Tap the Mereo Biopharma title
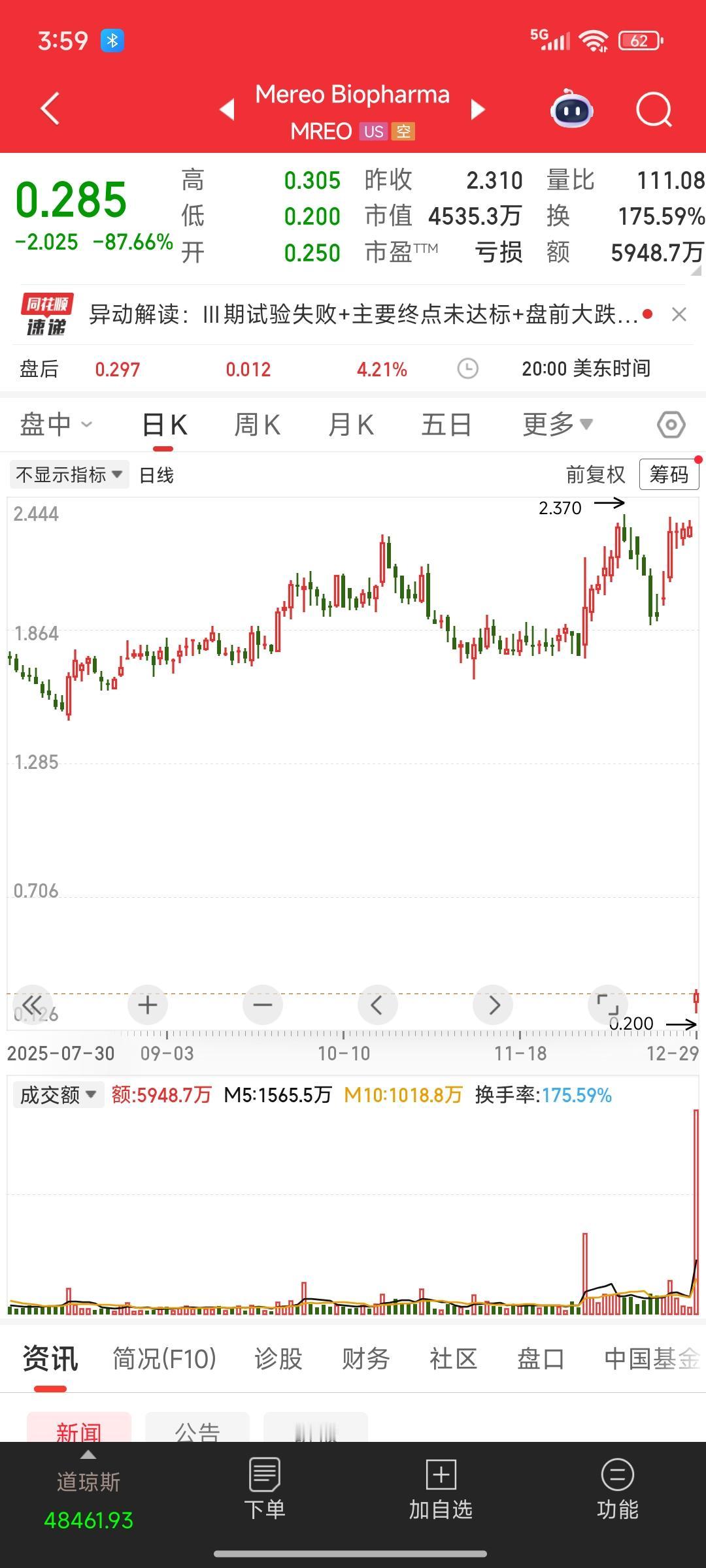The width and height of the screenshot is (706, 1568). click(352, 95)
